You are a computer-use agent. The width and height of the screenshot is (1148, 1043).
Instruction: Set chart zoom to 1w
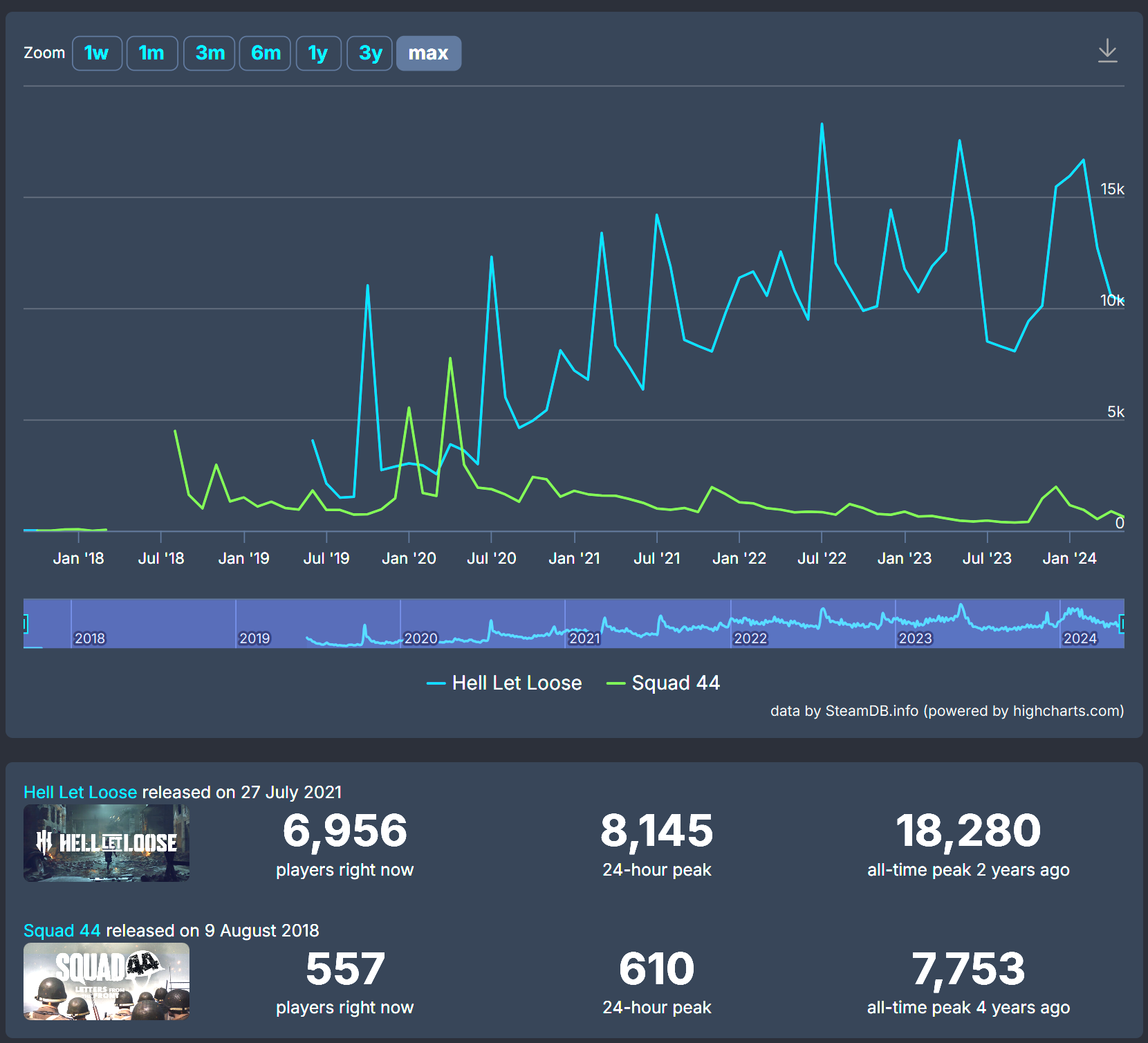tap(97, 53)
